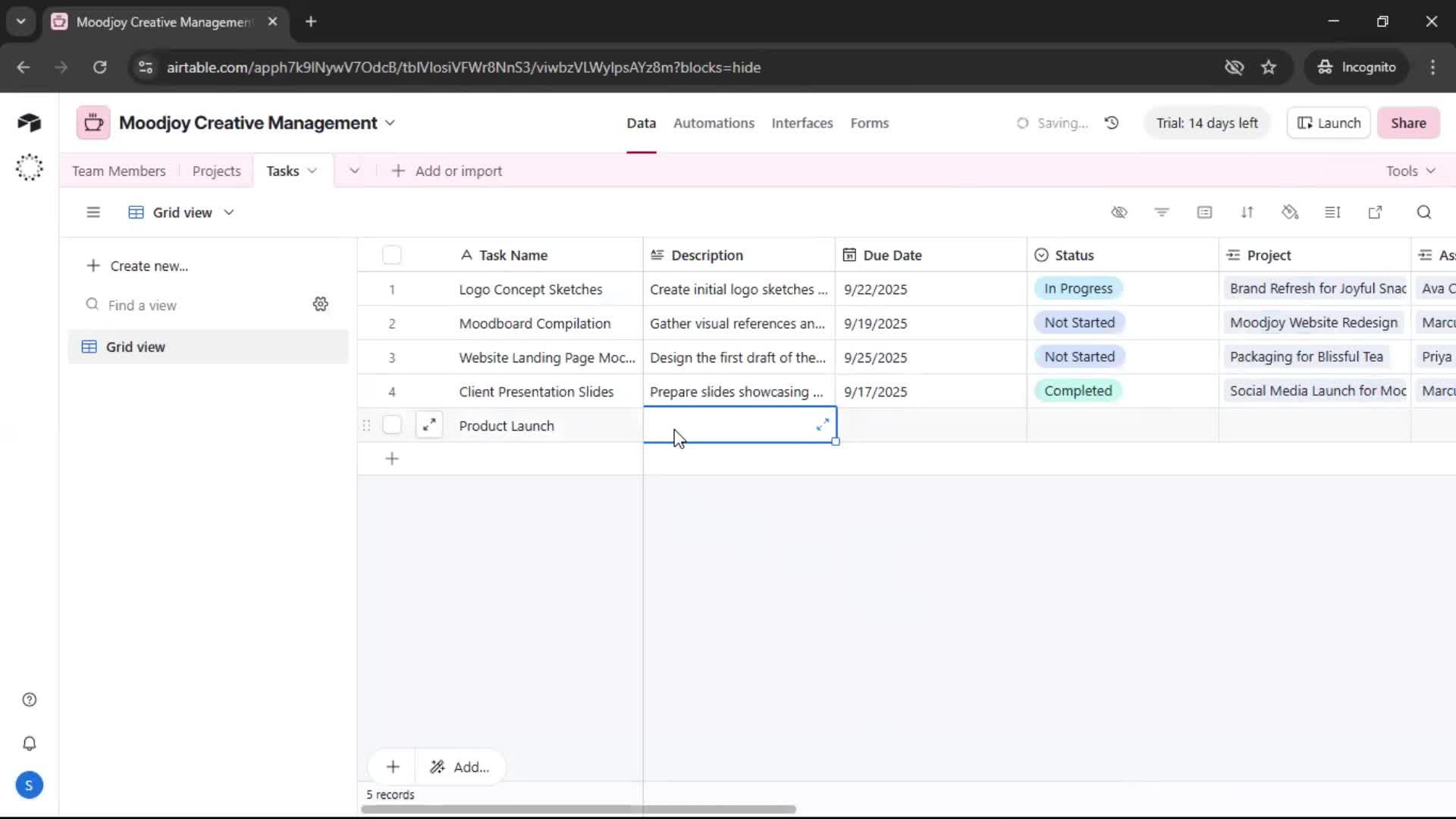
Task: Toggle the Product Launch row checkbox
Action: [392, 425]
